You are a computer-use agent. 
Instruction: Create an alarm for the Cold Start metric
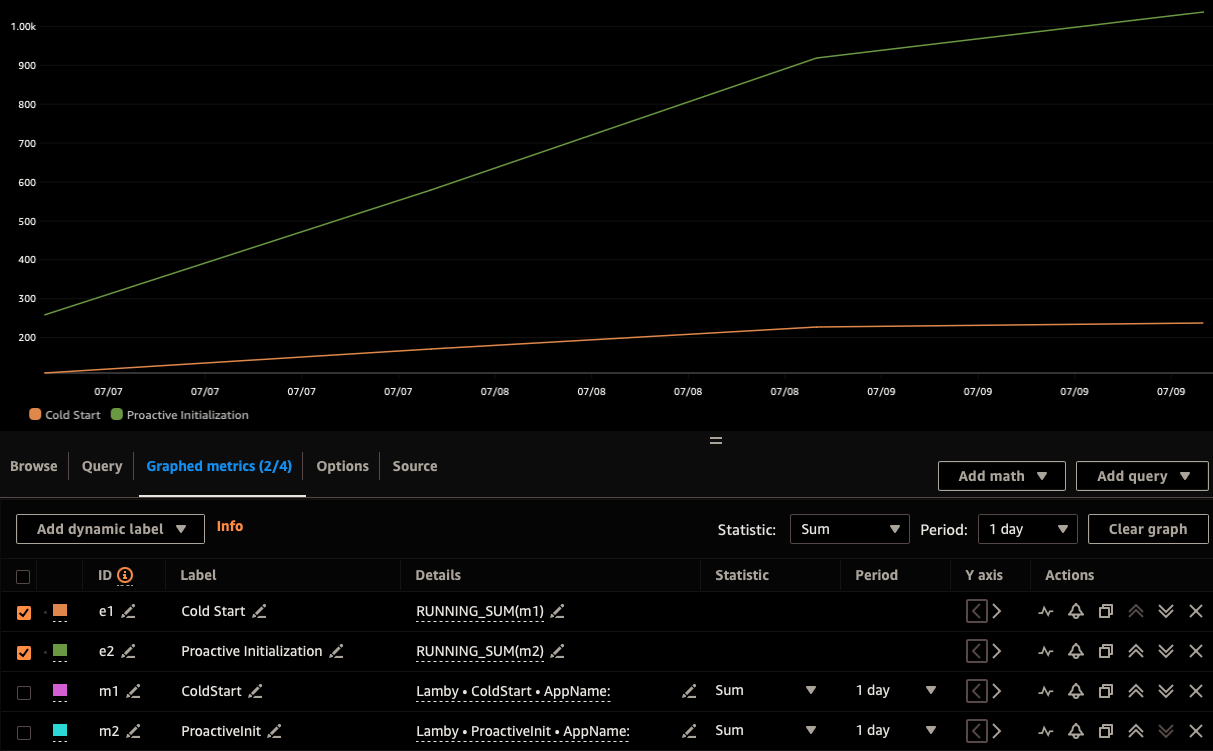pyautogui.click(x=1076, y=611)
